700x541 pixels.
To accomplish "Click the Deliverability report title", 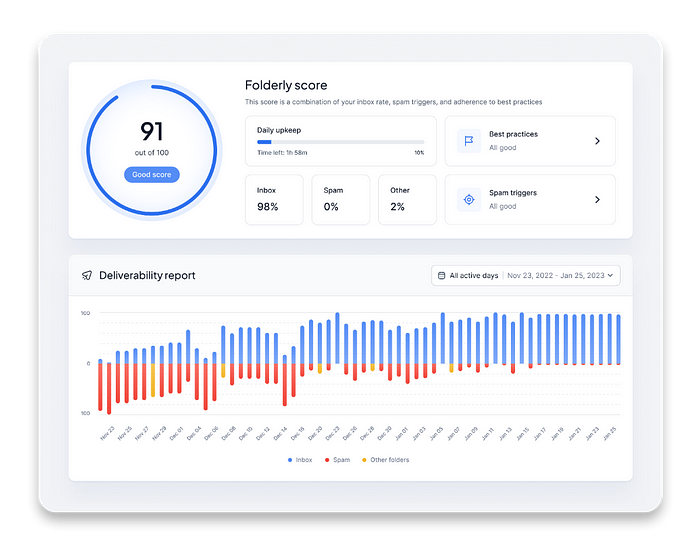I will point(147,275).
